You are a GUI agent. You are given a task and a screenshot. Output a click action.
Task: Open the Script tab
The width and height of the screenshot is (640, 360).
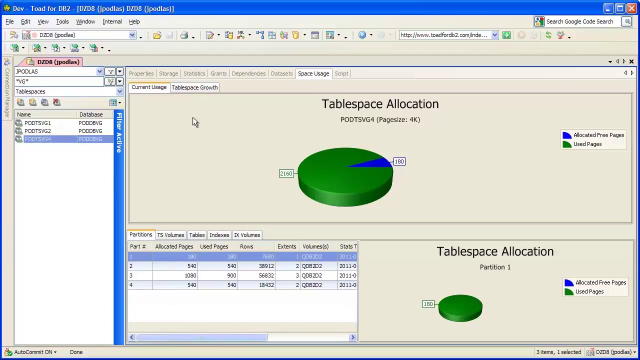tap(341, 73)
